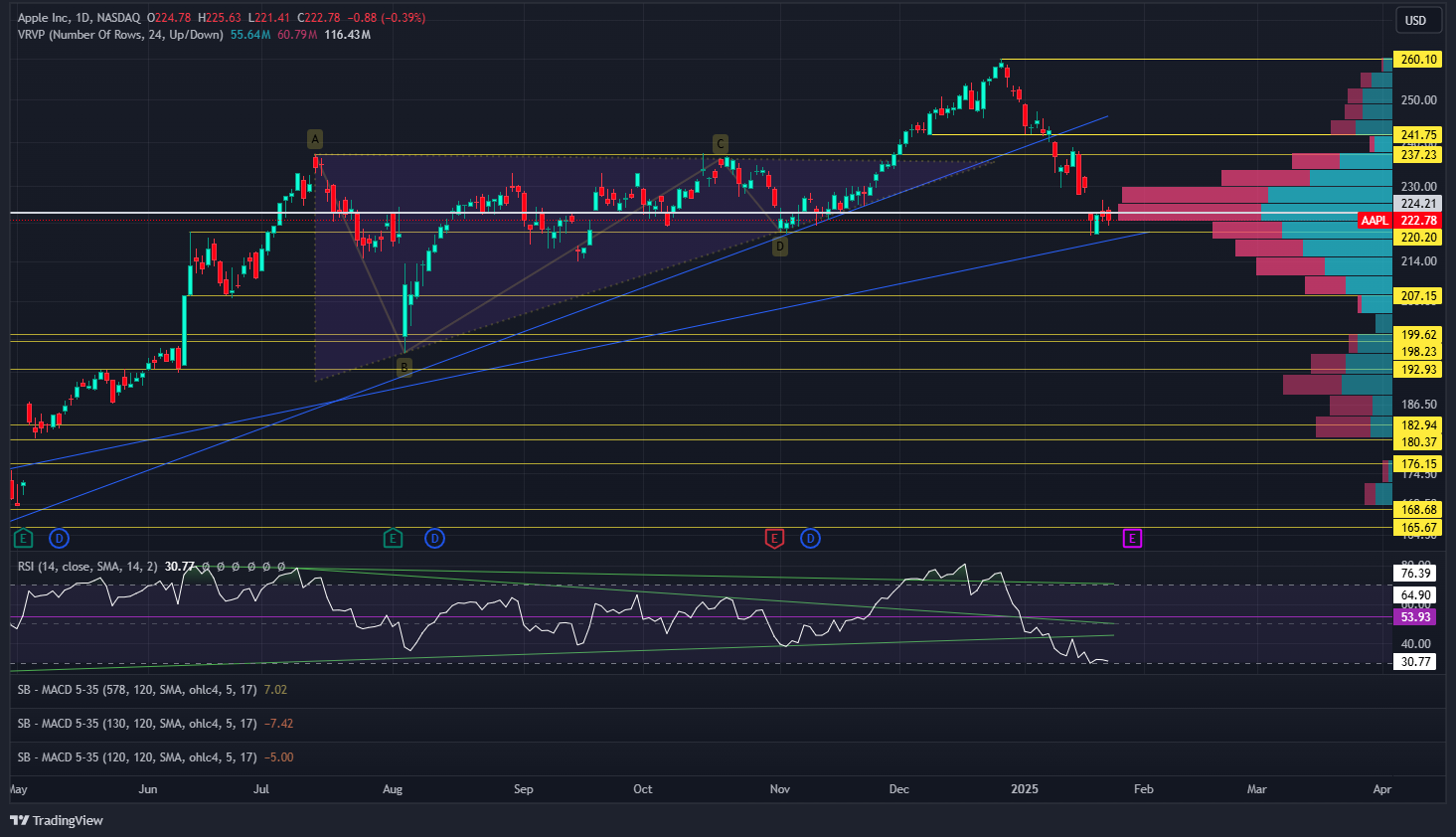Click the blue dividend marker after November
The width and height of the screenshot is (1456, 837).
point(810,539)
